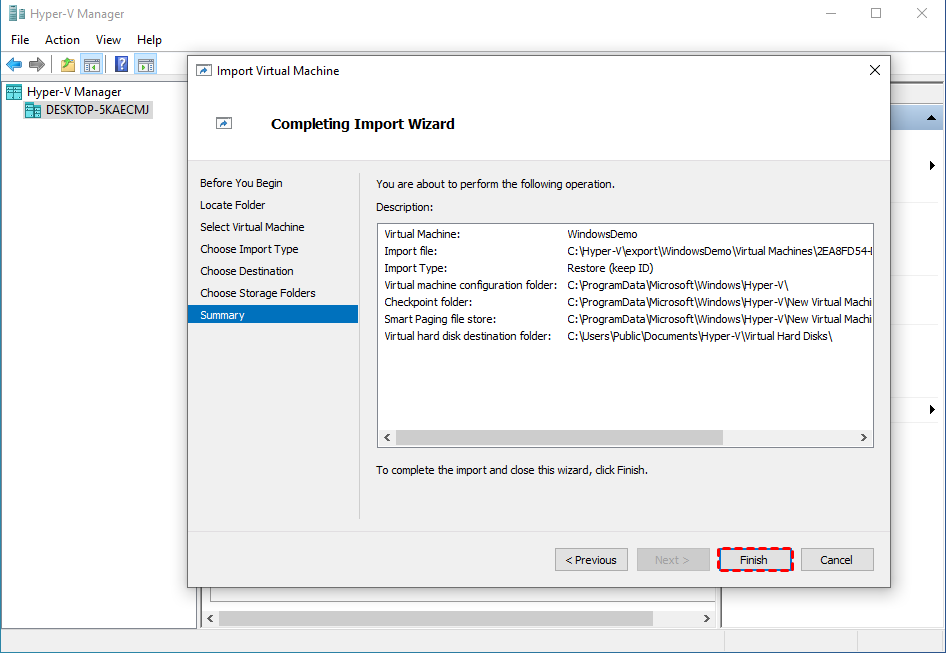Click the WindowsDemo virtual machine name

point(602,234)
